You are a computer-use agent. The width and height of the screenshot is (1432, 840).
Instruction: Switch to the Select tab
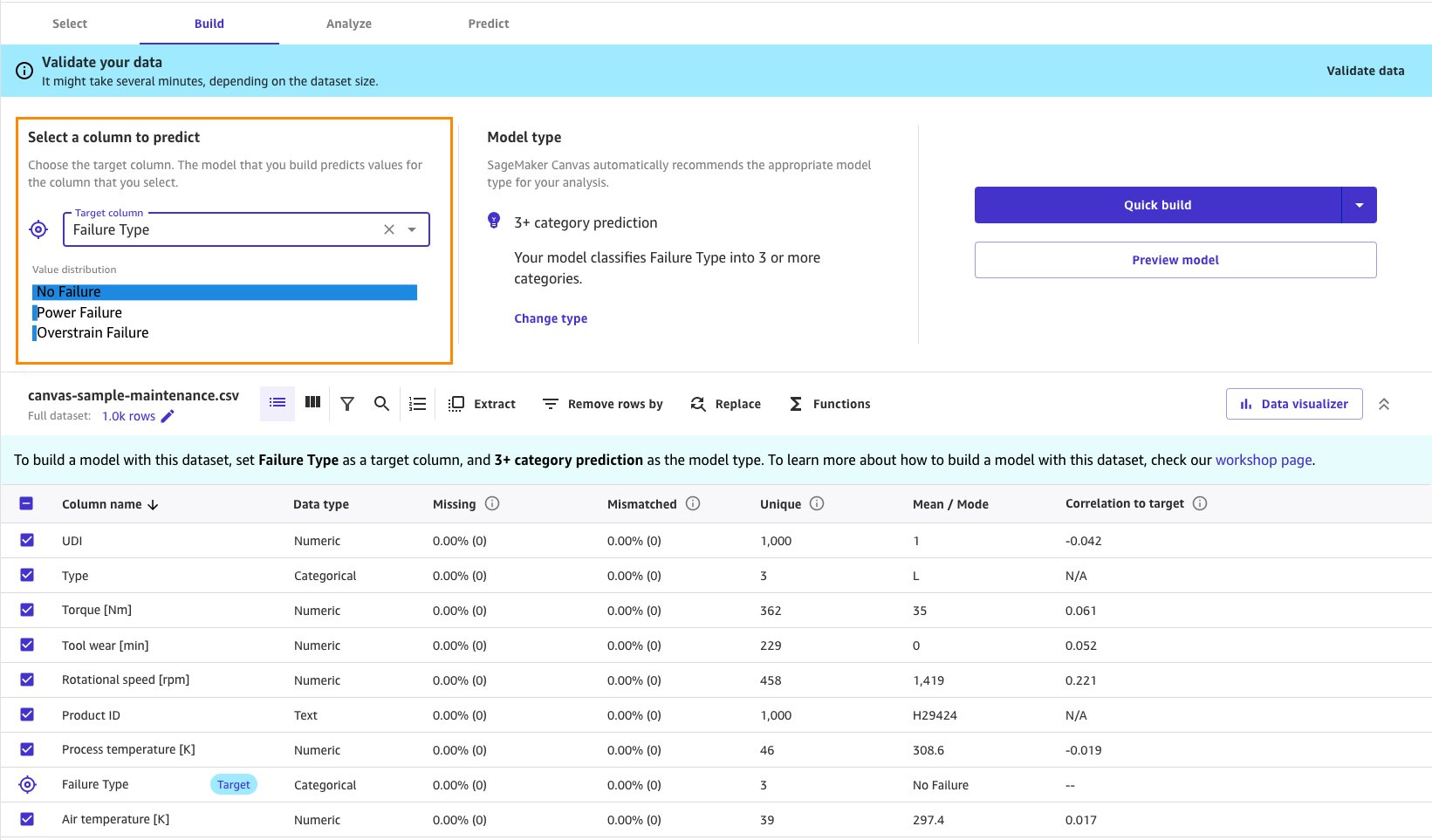[x=70, y=24]
